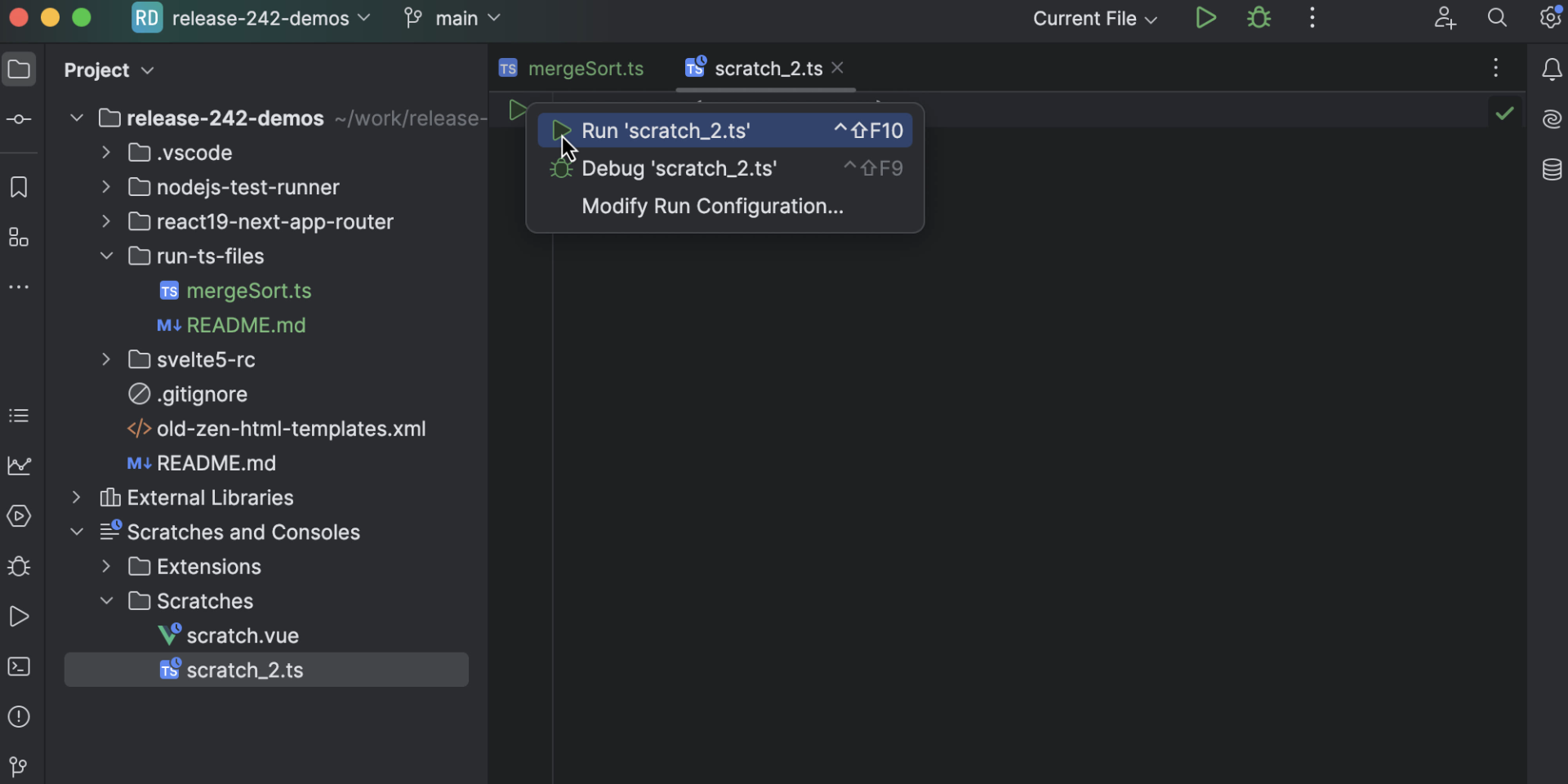Image resolution: width=1568 pixels, height=784 pixels.
Task: Open Notifications bell icon
Action: [1552, 70]
